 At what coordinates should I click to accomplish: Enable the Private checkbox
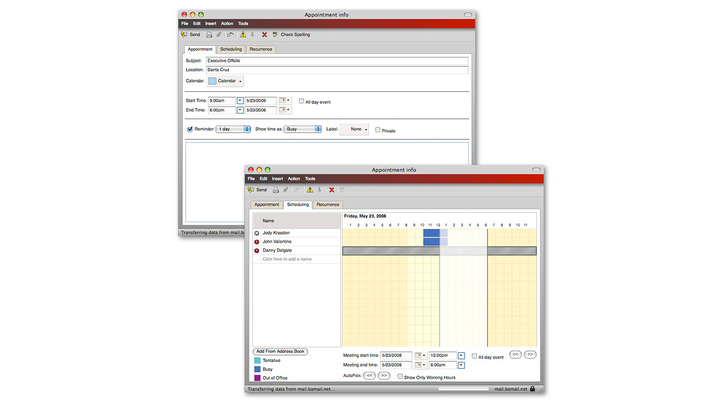tap(377, 130)
